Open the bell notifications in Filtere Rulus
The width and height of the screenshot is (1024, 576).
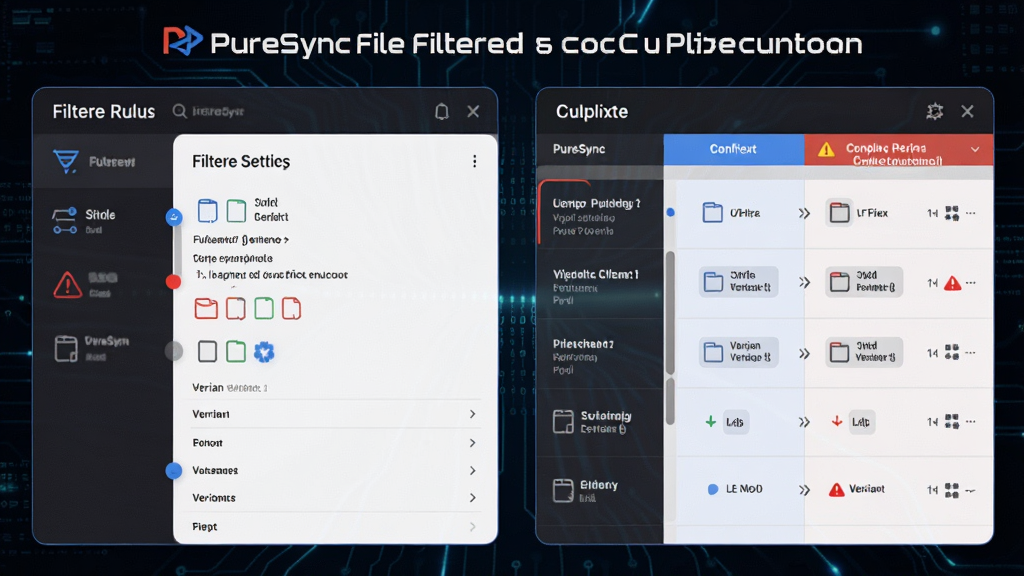pyautogui.click(x=442, y=111)
